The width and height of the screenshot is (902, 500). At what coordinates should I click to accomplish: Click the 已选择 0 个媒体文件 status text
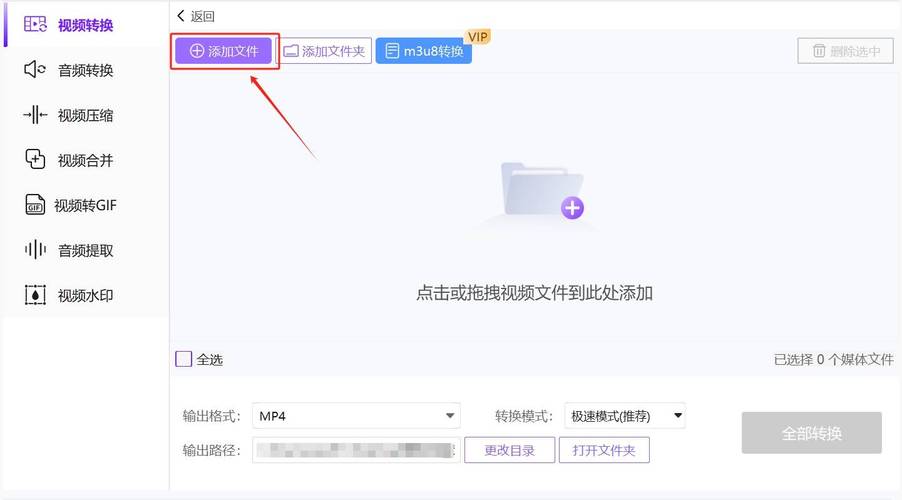click(x=834, y=360)
